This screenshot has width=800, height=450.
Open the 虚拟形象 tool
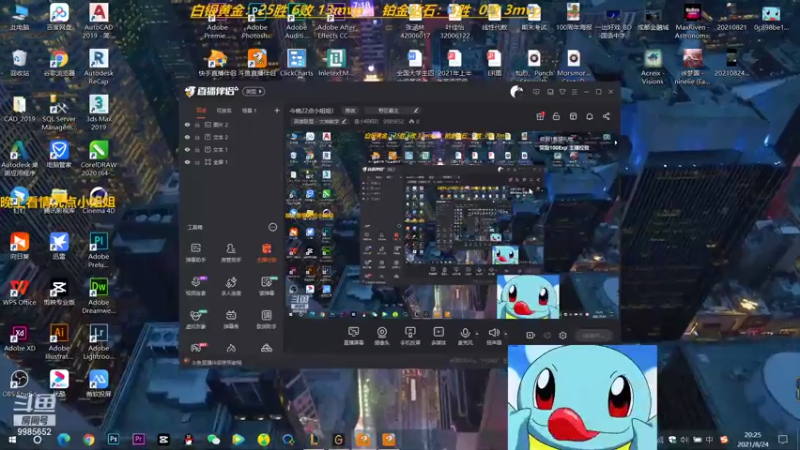(x=195, y=319)
